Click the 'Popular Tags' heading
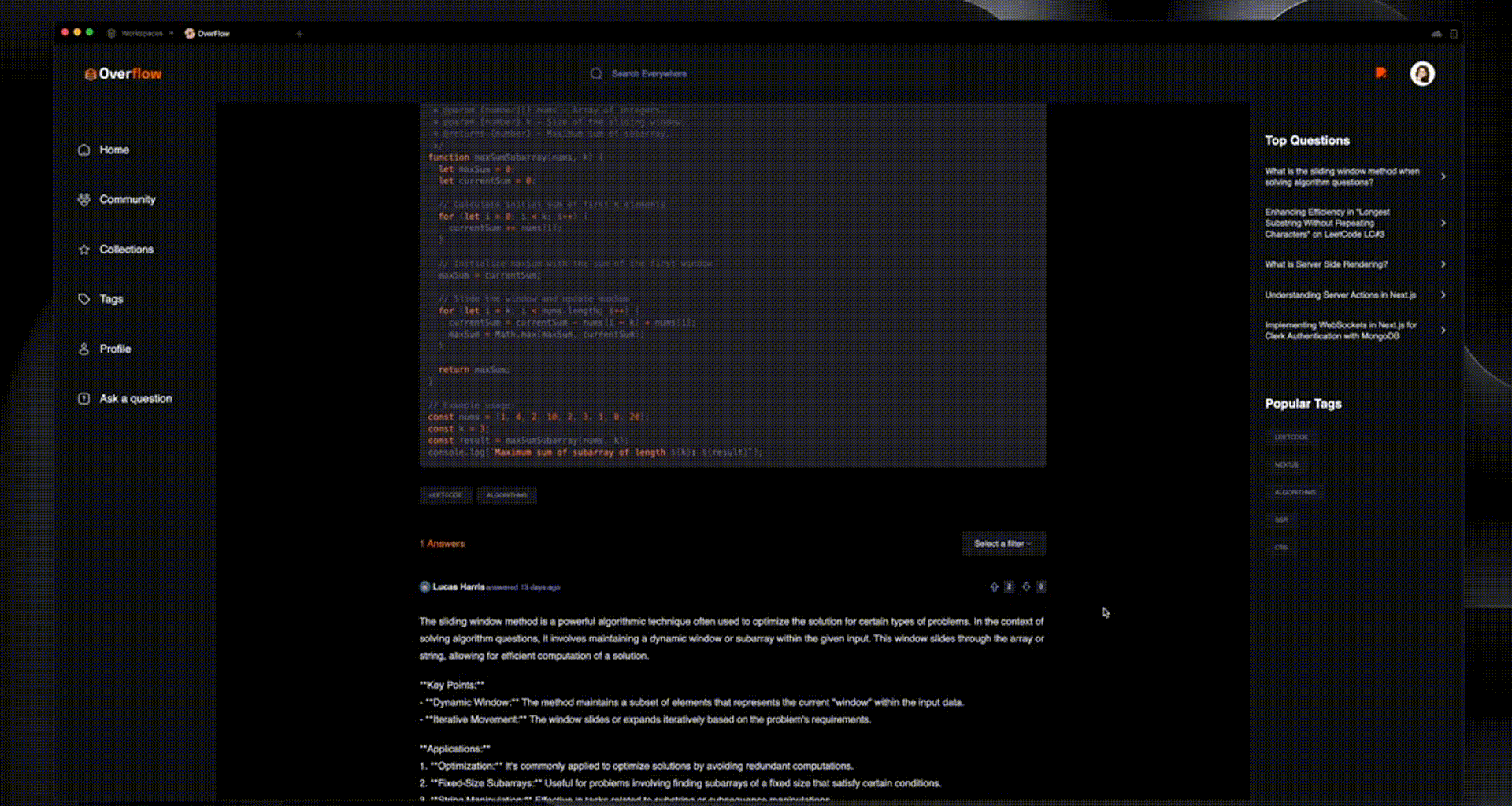 pyautogui.click(x=1303, y=403)
